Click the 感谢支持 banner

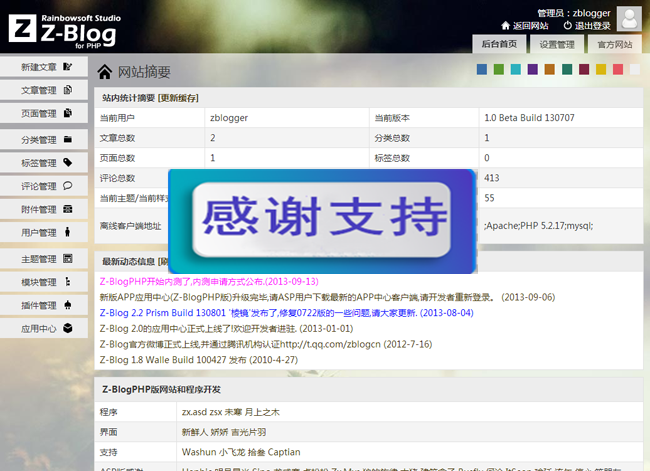point(323,221)
